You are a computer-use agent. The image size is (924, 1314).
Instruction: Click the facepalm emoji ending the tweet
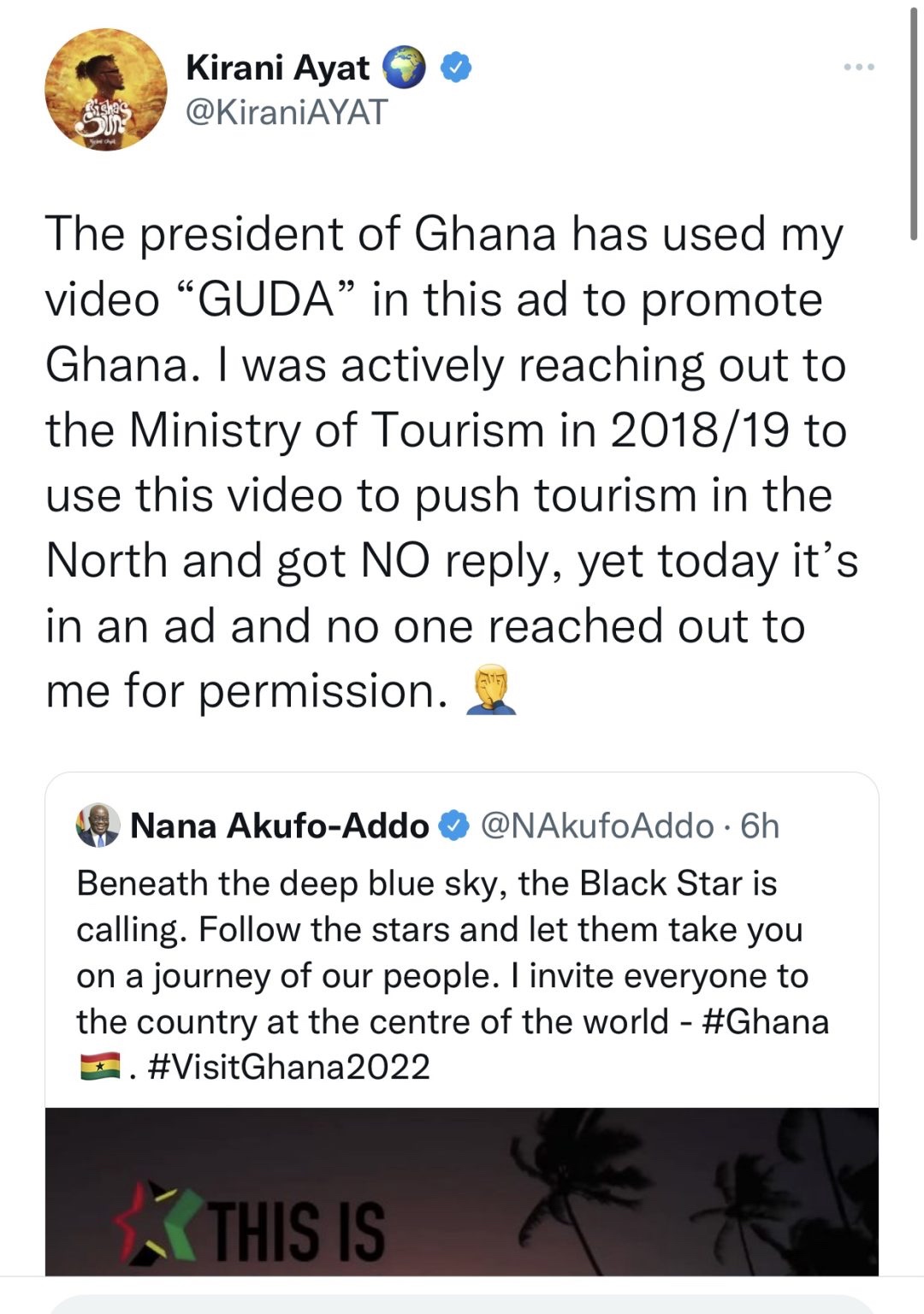(489, 691)
